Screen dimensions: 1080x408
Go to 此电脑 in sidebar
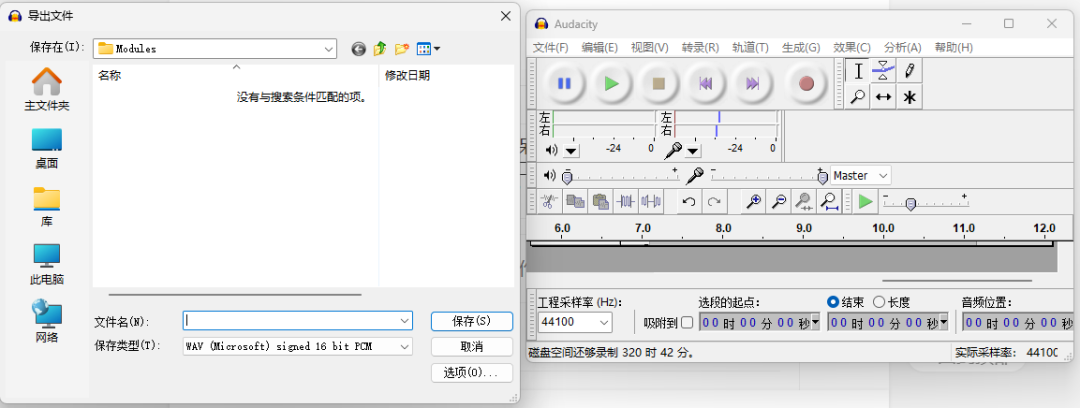(47, 264)
